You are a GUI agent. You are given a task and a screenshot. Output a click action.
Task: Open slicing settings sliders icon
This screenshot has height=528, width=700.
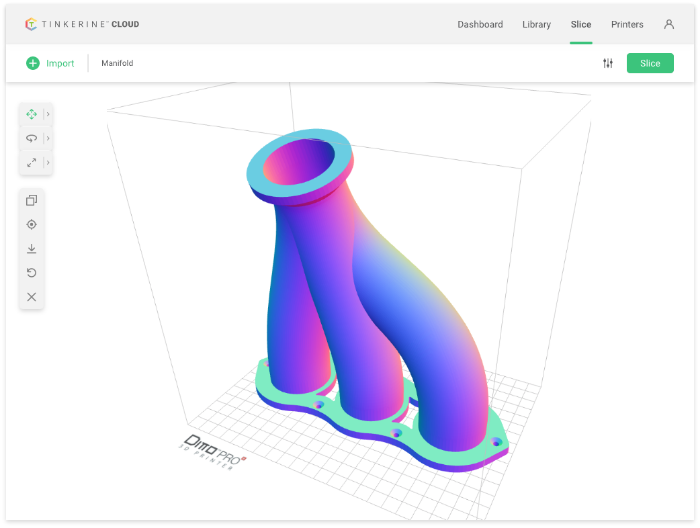(x=608, y=63)
